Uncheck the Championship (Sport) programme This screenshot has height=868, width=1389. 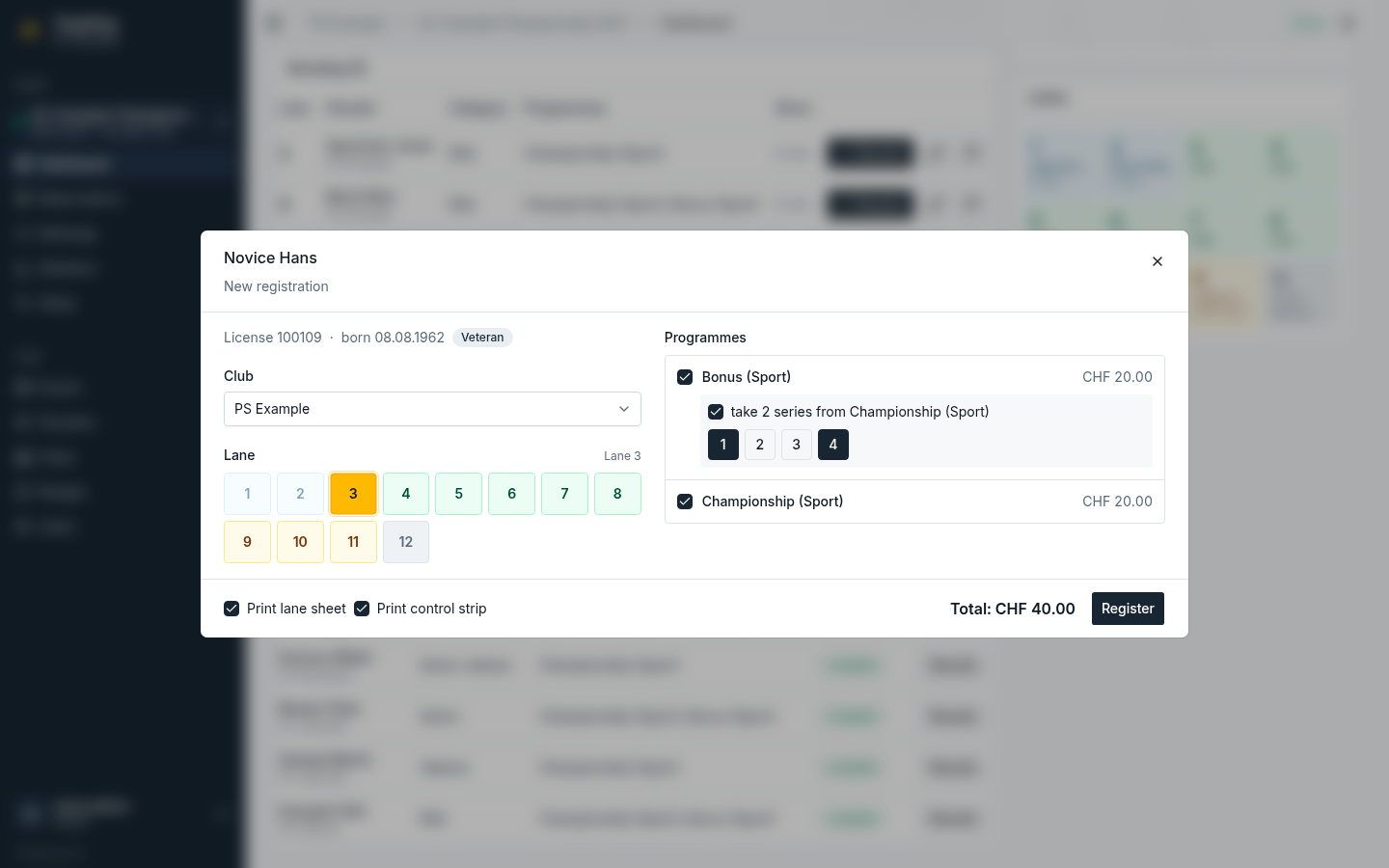[x=685, y=502]
